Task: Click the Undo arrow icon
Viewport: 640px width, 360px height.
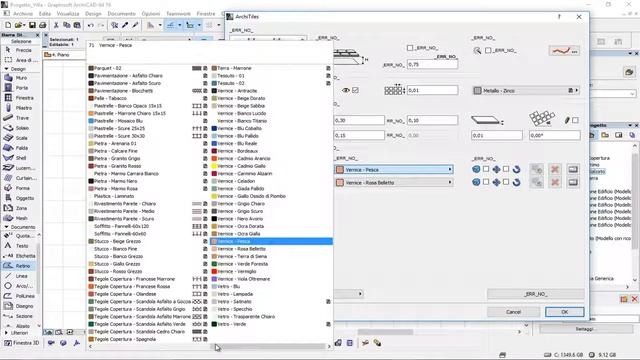Action: (x=91, y=25)
